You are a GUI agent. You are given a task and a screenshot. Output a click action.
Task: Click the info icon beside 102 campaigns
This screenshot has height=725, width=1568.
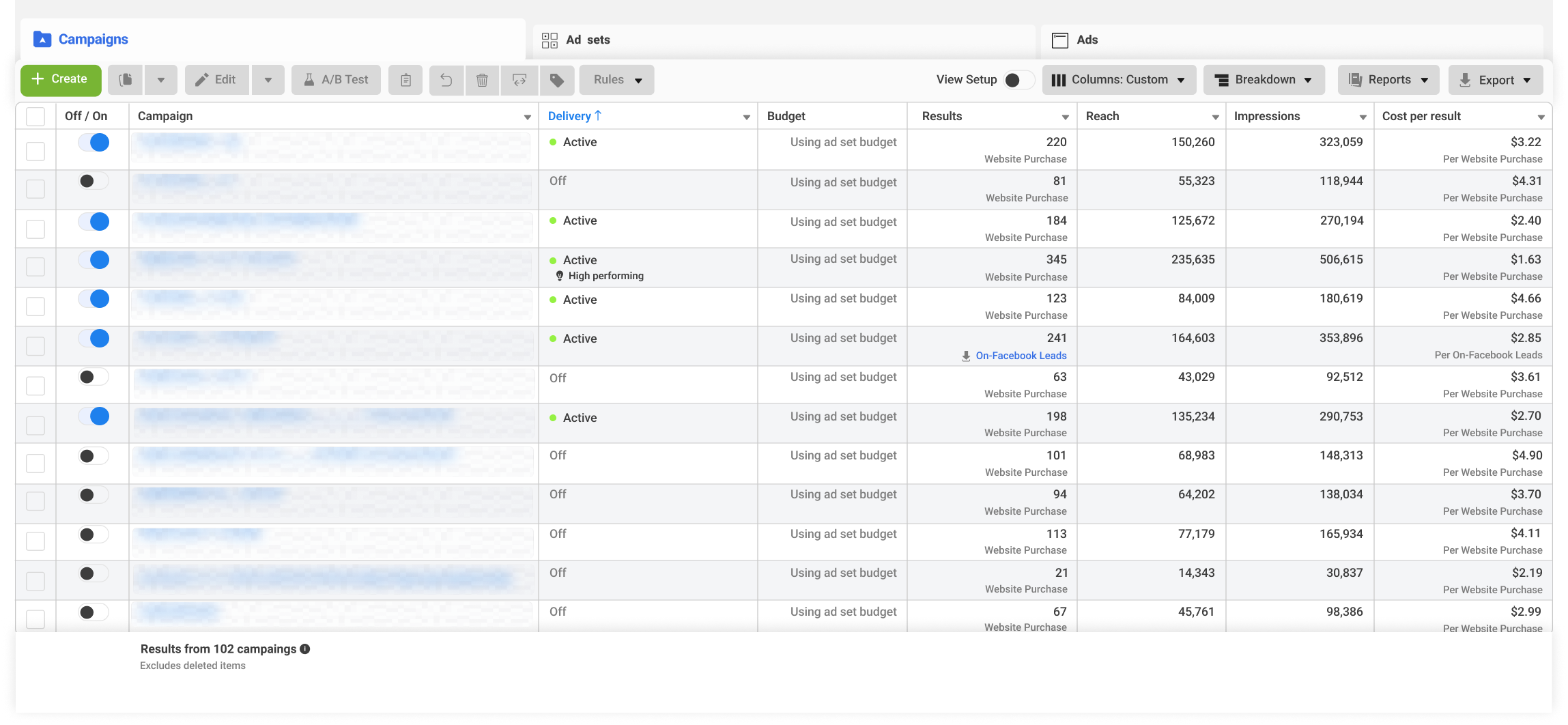click(305, 649)
